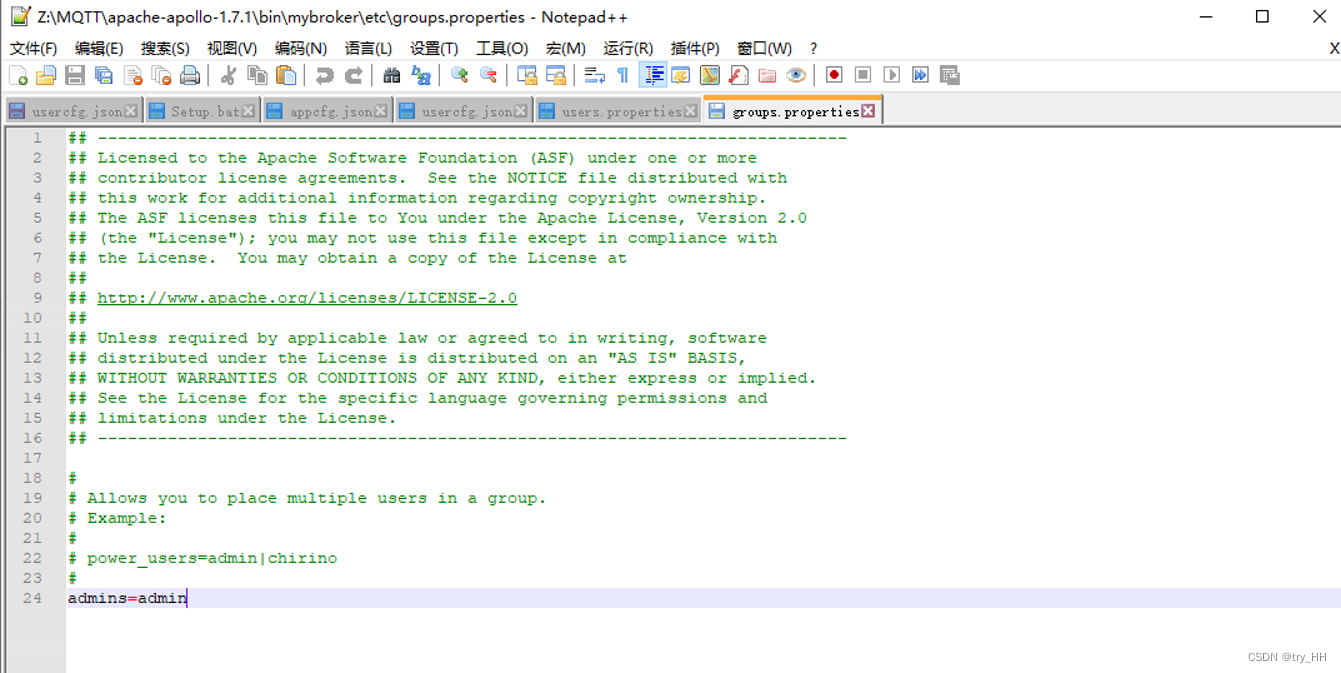The image size is (1341, 673).
Task: Start macro recording
Action: coord(833,74)
